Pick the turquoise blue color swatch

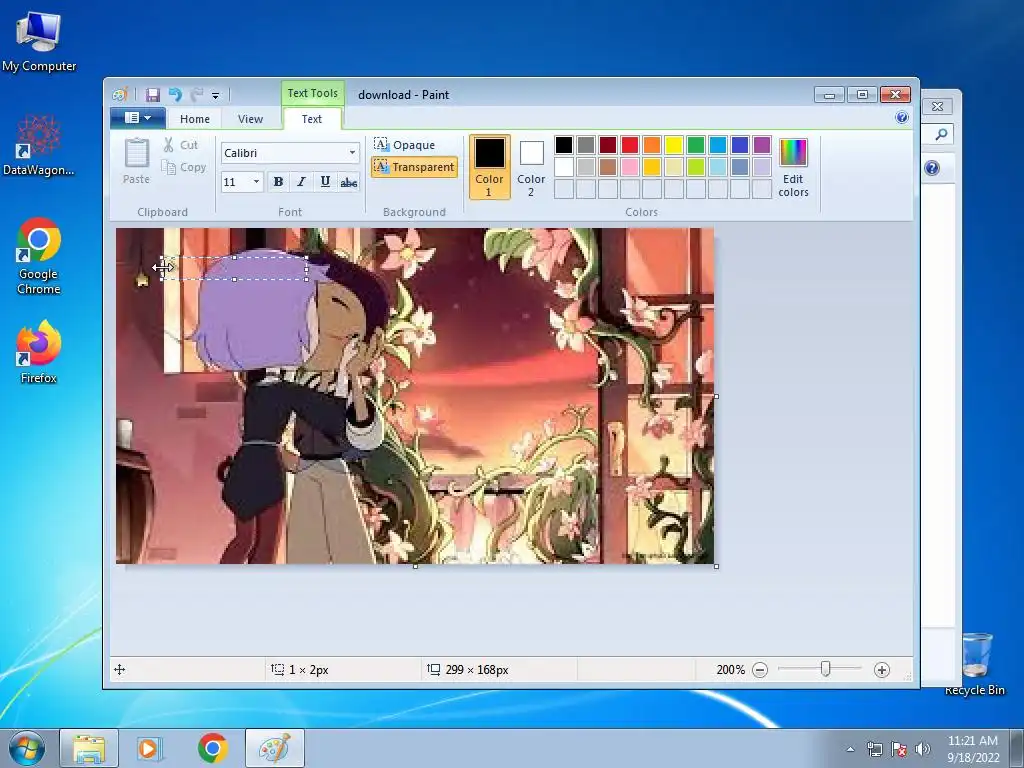[718, 145]
